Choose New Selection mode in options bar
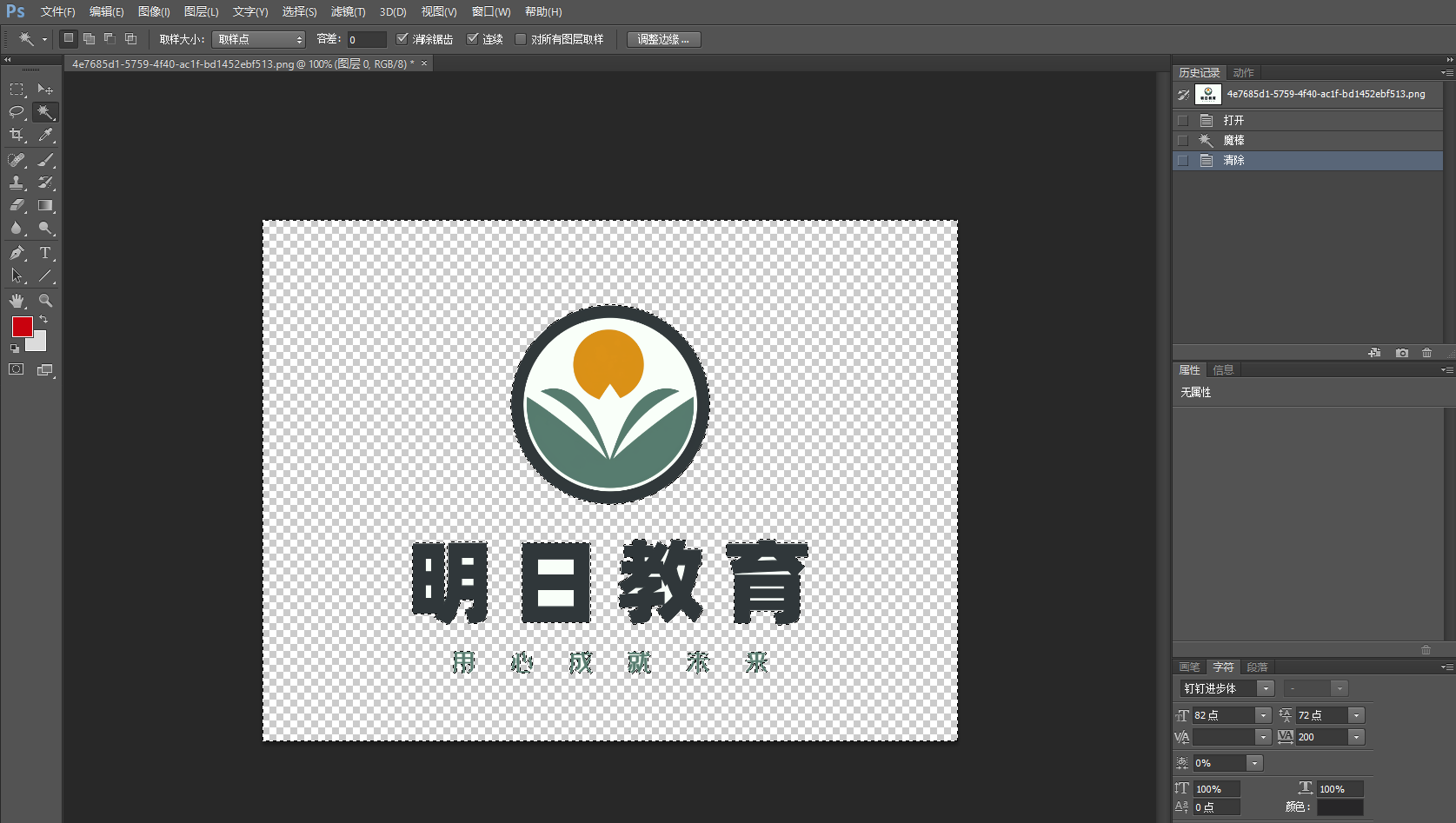Screen dimensions: 1456x823 [x=69, y=38]
